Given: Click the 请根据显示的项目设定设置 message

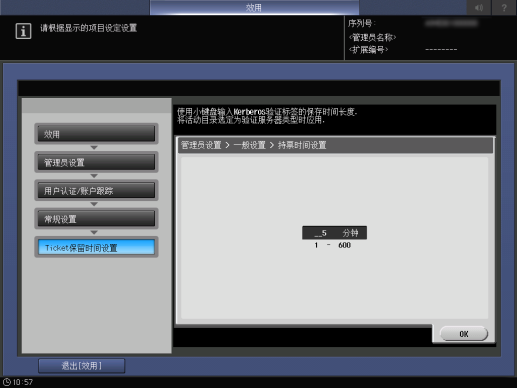Looking at the screenshot, I should 89,28.
